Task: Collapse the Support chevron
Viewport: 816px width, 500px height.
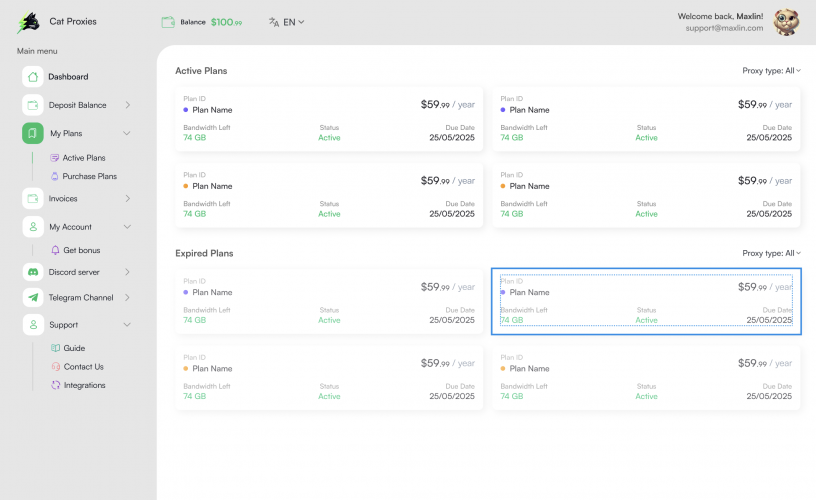Action: point(127,325)
